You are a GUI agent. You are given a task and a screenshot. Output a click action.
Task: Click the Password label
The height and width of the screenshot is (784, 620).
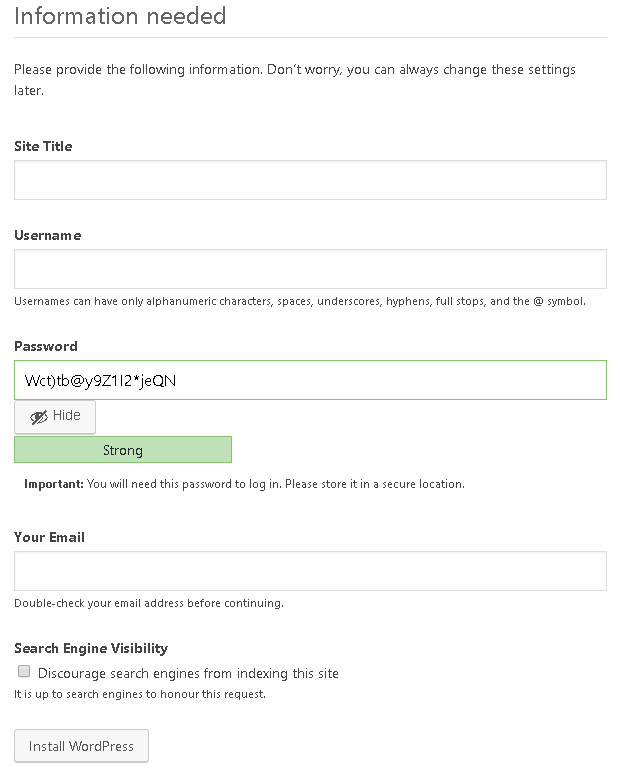[x=46, y=346]
